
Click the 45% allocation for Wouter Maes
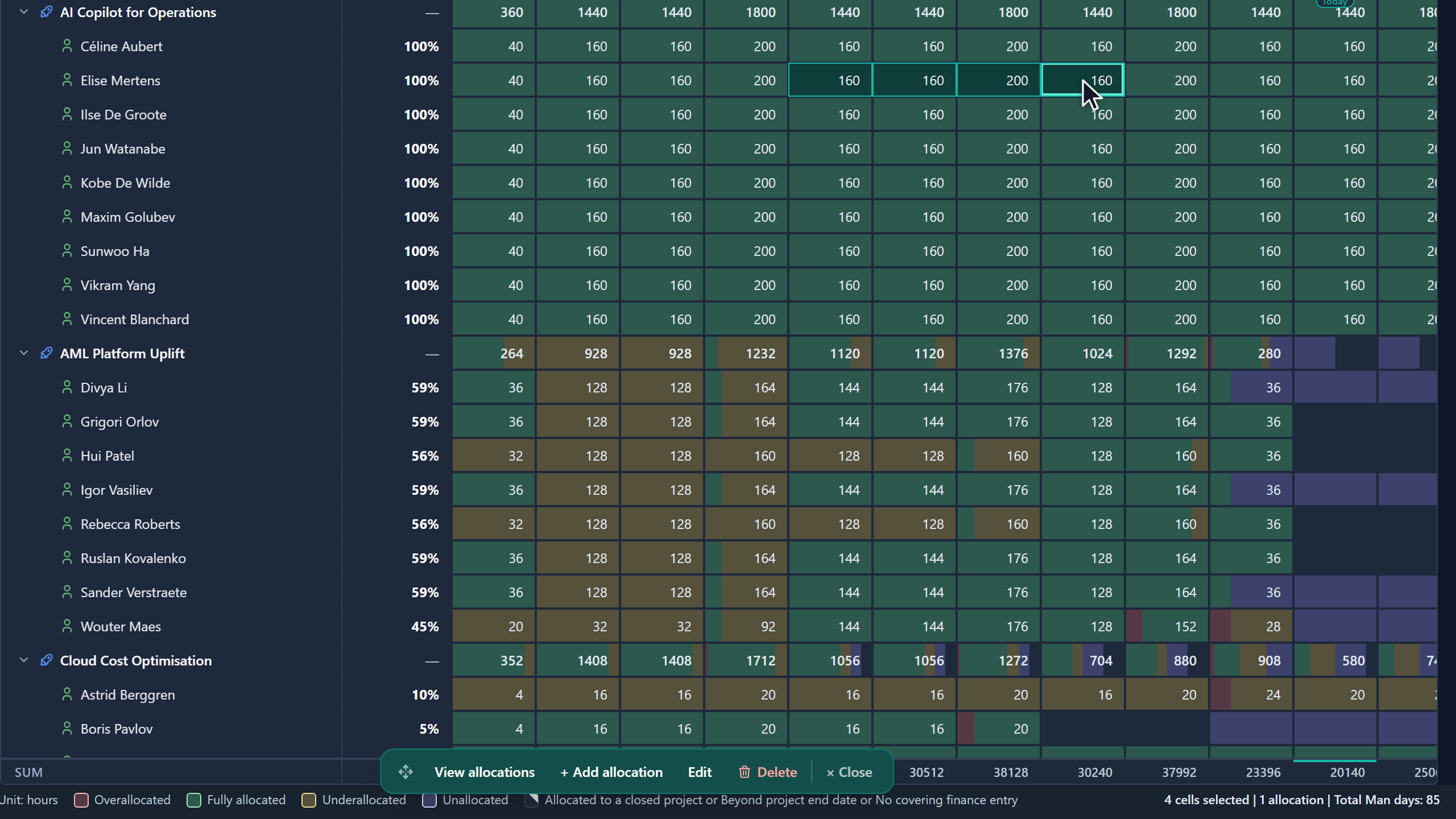click(425, 626)
